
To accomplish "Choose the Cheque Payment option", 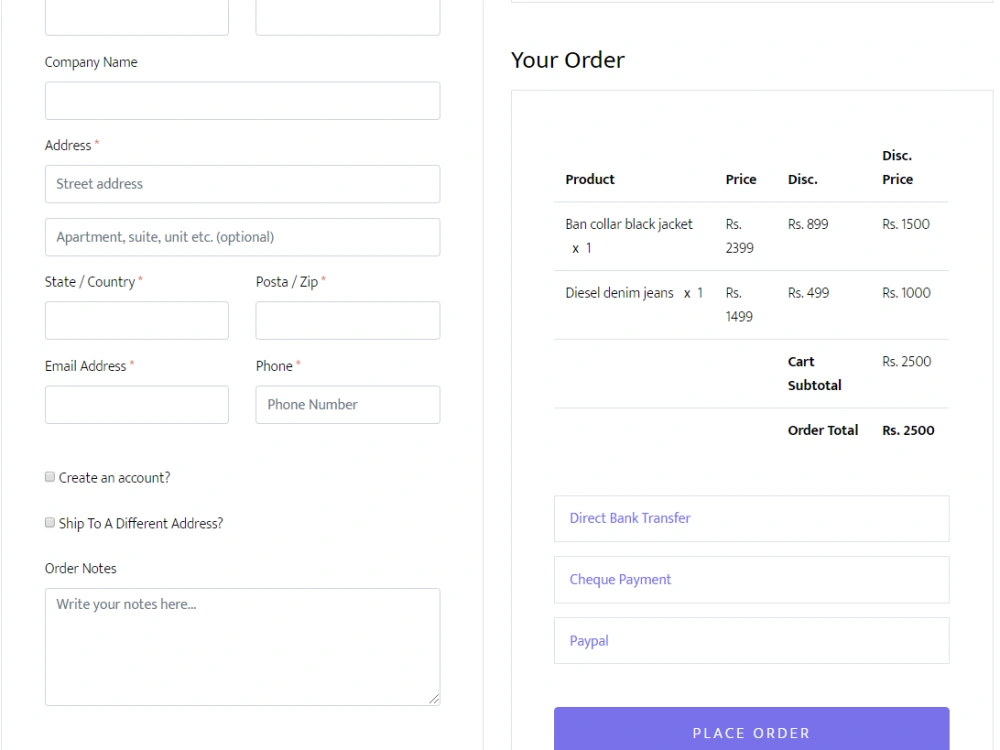I will pos(751,580).
